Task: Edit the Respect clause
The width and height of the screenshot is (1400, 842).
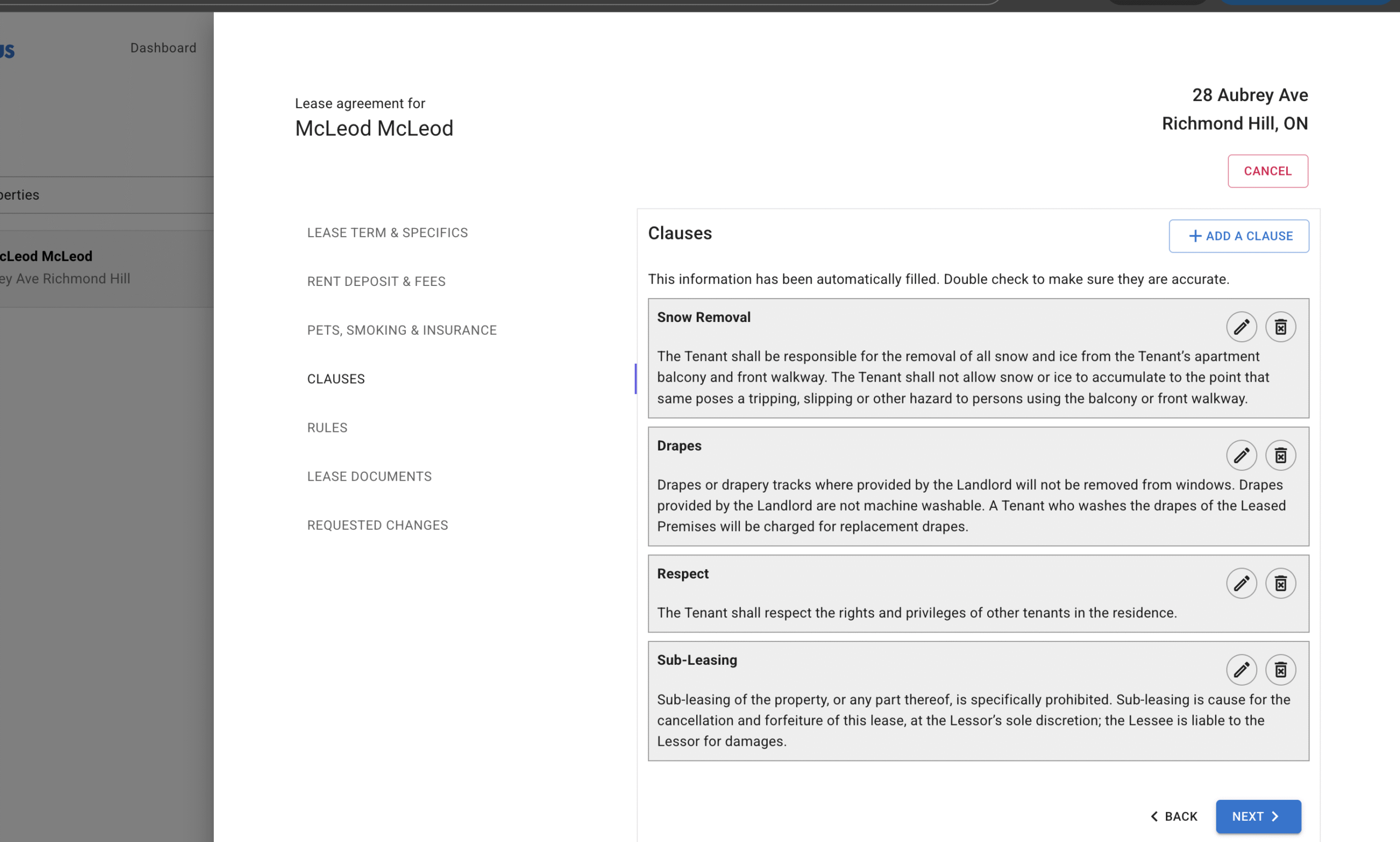Action: tap(1241, 583)
